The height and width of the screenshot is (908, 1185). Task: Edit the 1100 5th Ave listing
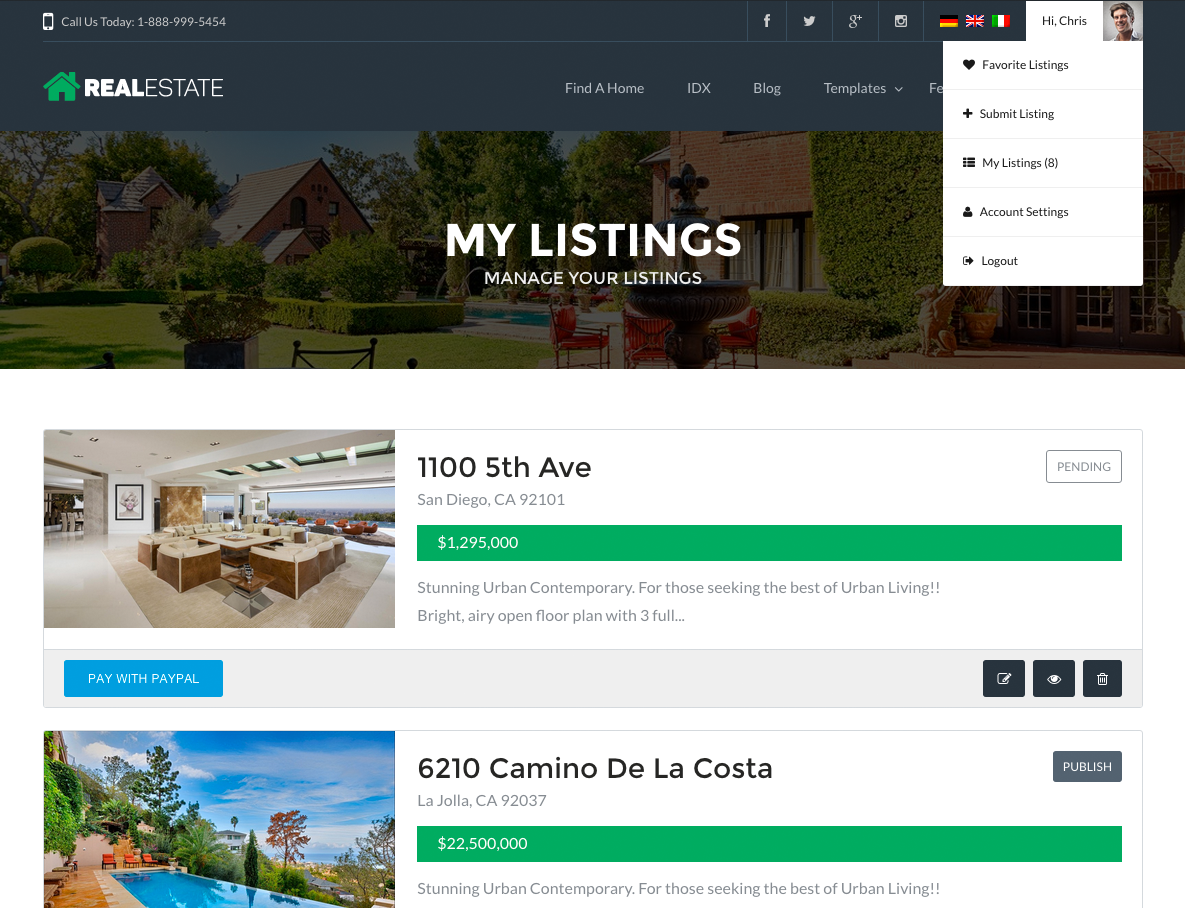1003,679
